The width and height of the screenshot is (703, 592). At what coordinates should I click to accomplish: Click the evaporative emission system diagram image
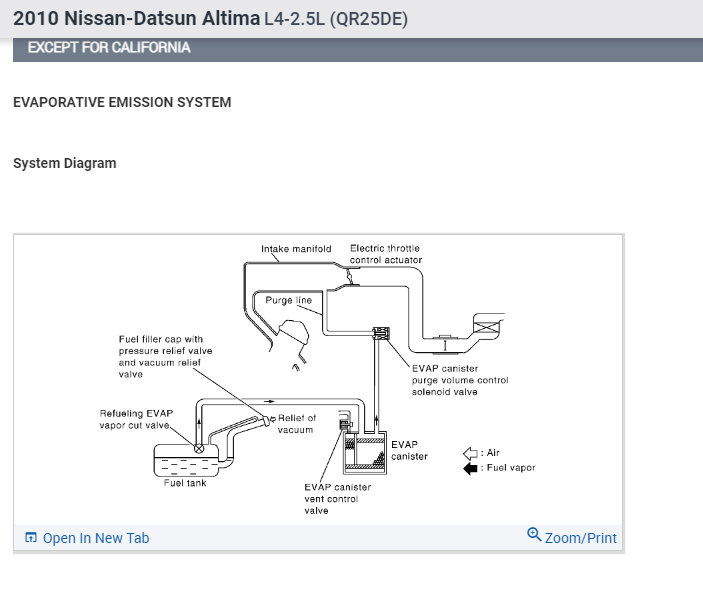point(318,379)
